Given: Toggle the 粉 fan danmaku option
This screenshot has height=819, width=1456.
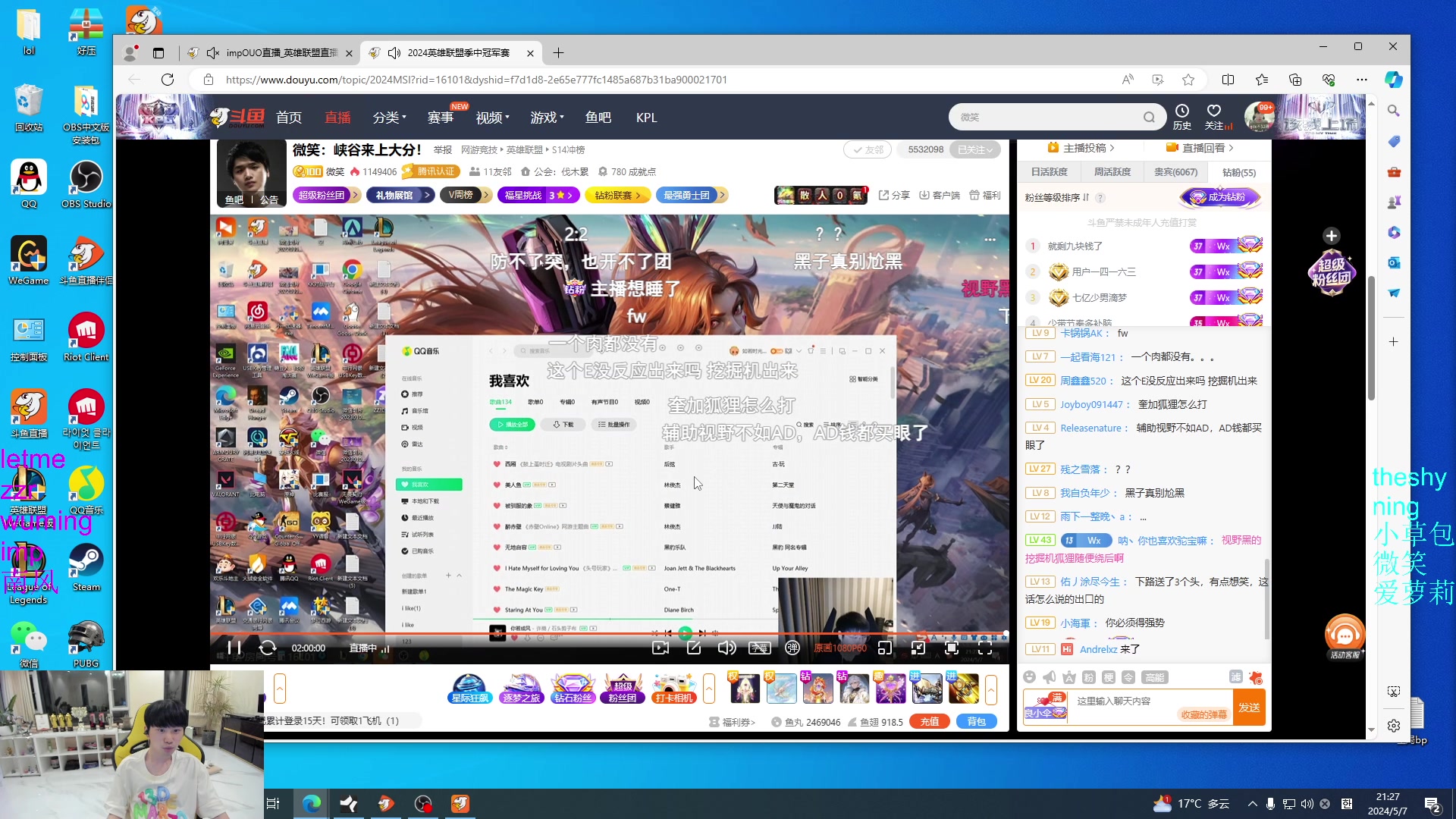Looking at the screenshot, I should (1089, 677).
